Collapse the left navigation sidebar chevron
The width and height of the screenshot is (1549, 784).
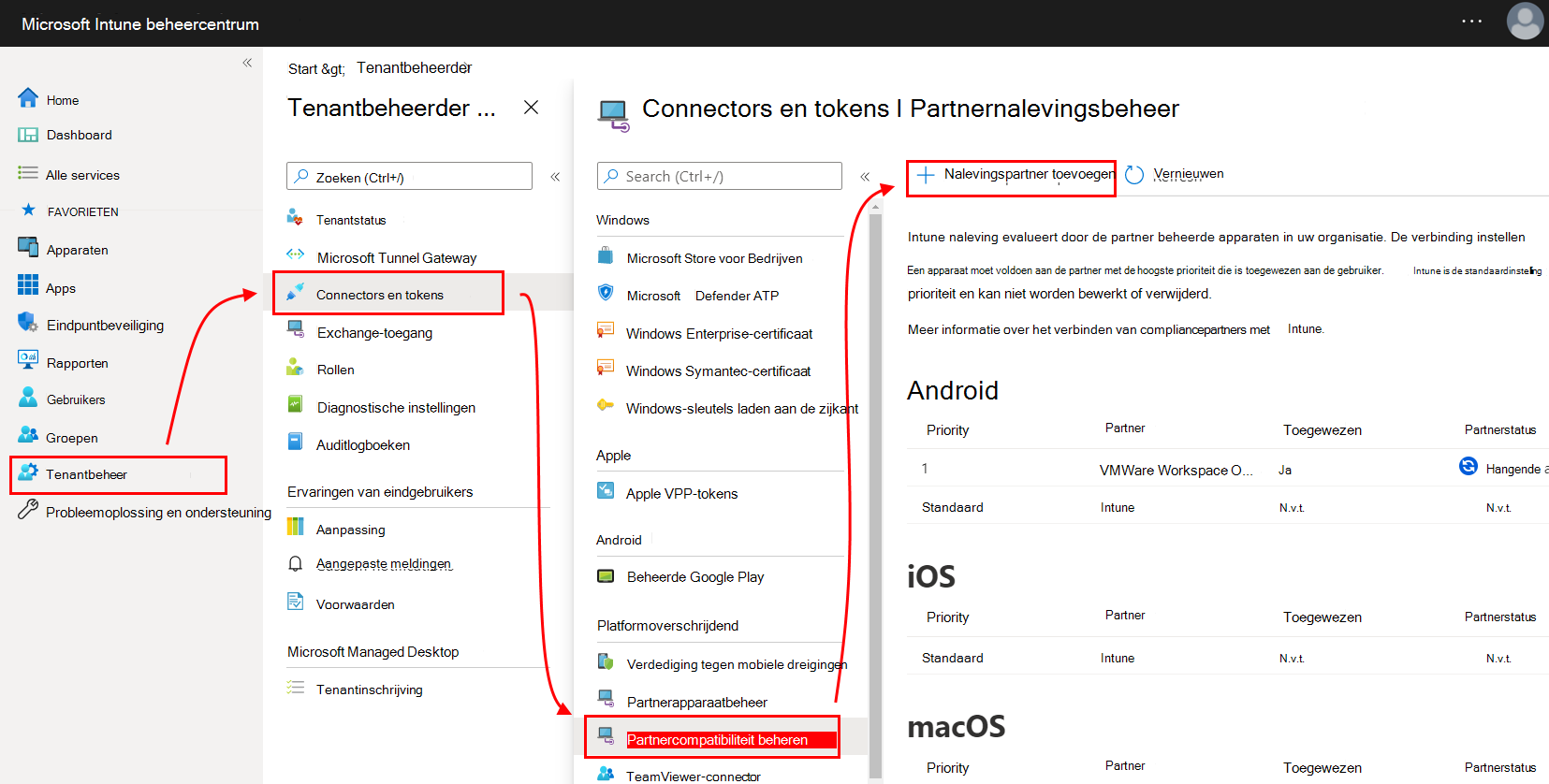click(247, 63)
